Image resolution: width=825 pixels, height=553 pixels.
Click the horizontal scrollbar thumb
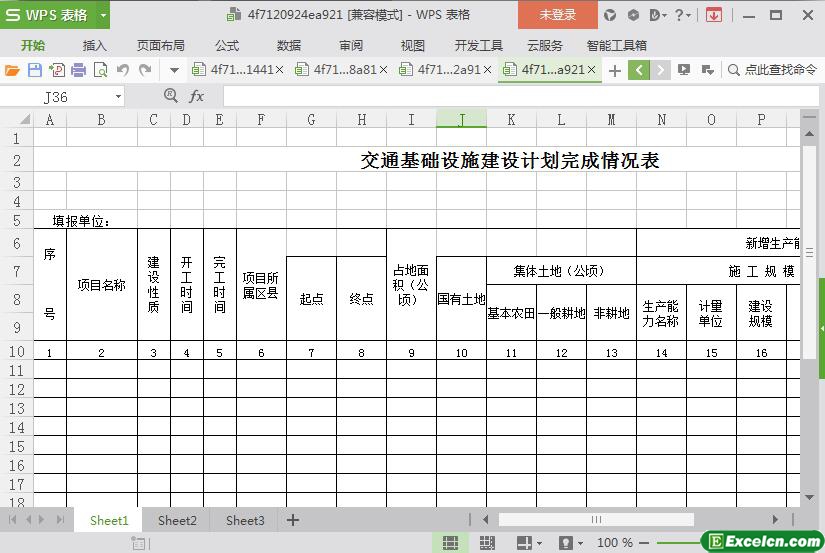[596, 520]
